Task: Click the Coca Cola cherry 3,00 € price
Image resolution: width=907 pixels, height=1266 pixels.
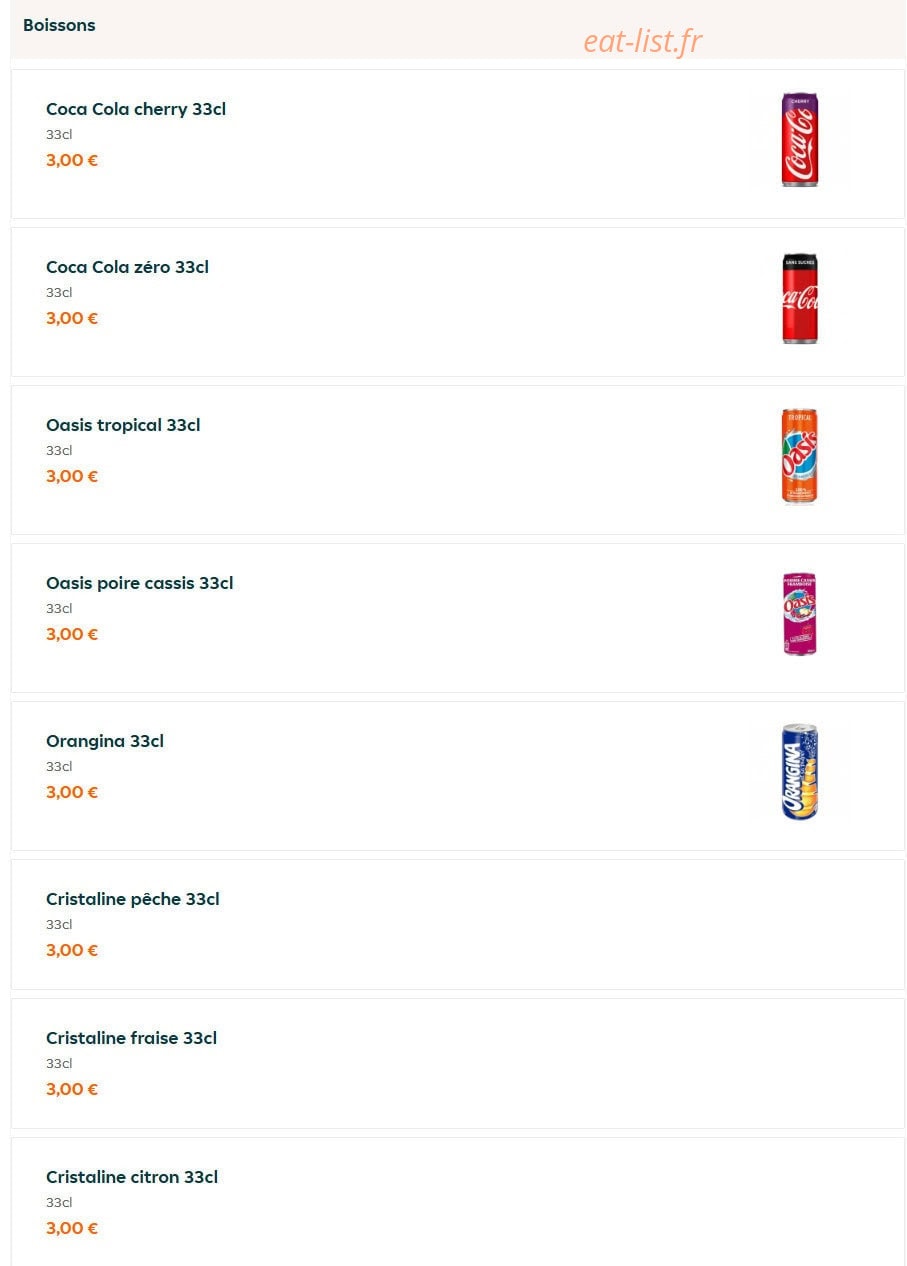Action: 72,160
